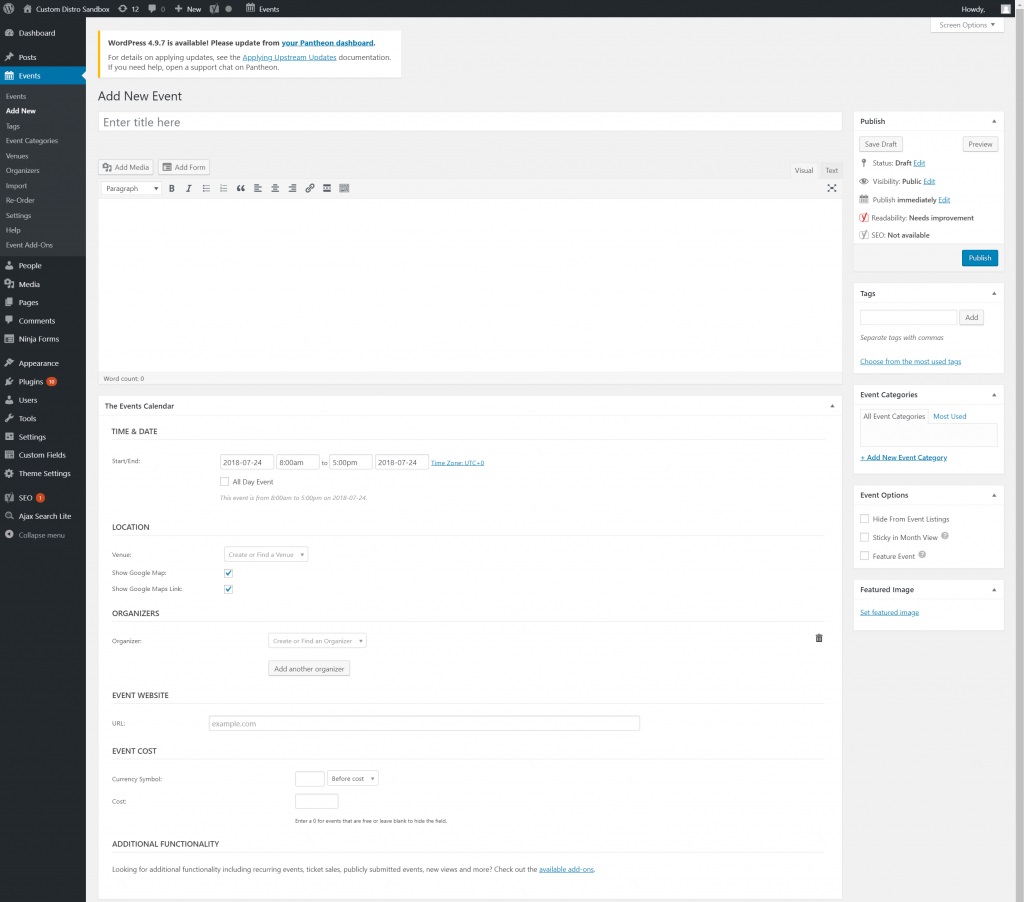Click the event title input field

[x=469, y=122]
